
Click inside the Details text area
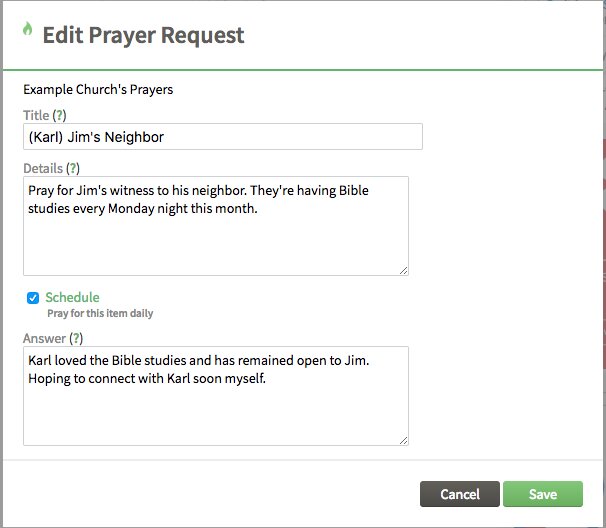216,226
